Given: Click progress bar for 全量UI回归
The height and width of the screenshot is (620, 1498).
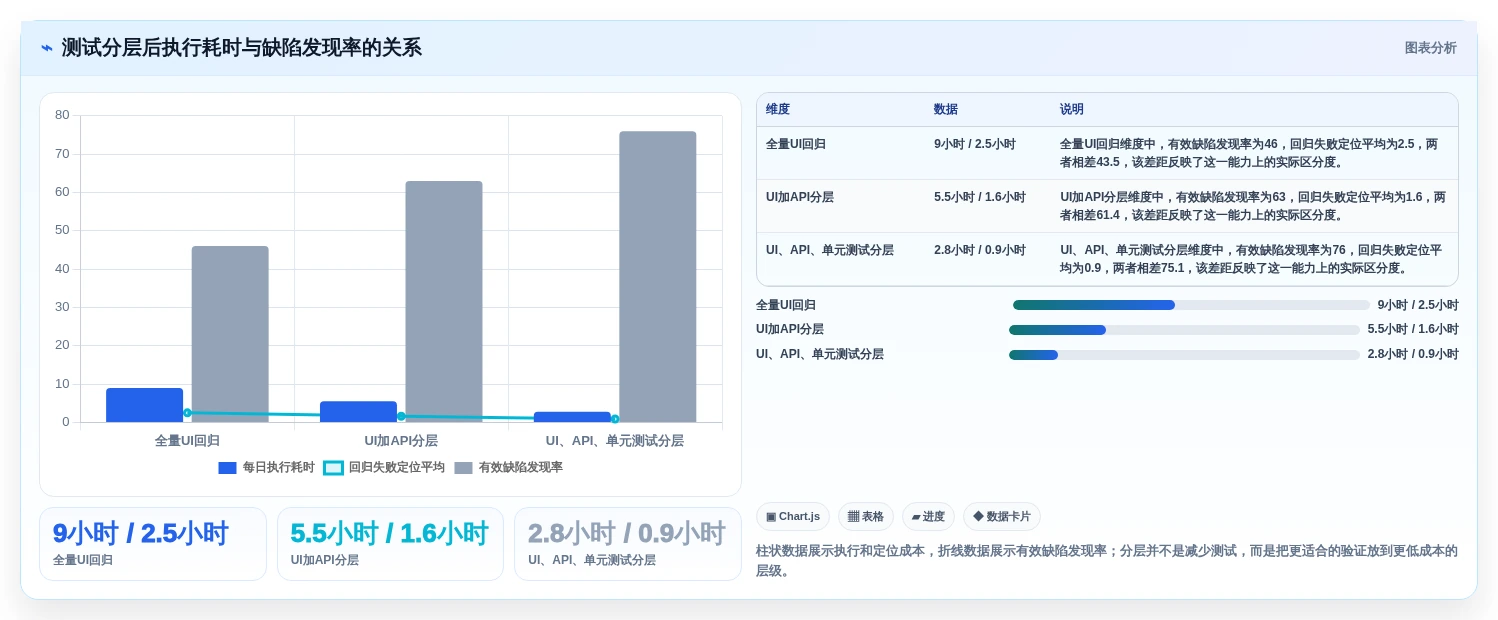Looking at the screenshot, I should point(1191,305).
